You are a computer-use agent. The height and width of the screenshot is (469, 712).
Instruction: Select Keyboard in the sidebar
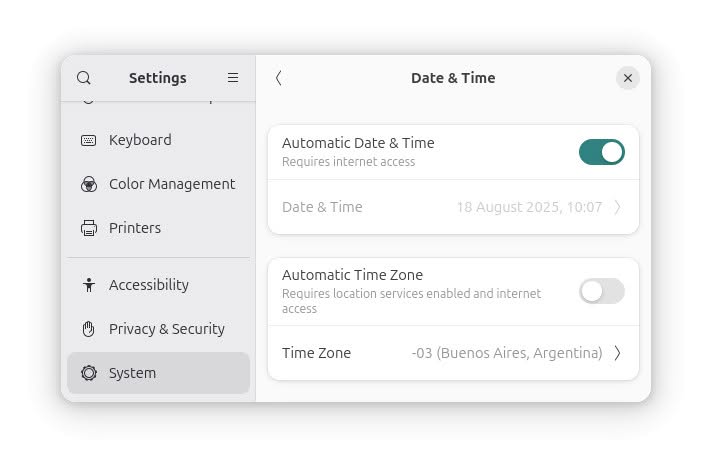(158, 140)
